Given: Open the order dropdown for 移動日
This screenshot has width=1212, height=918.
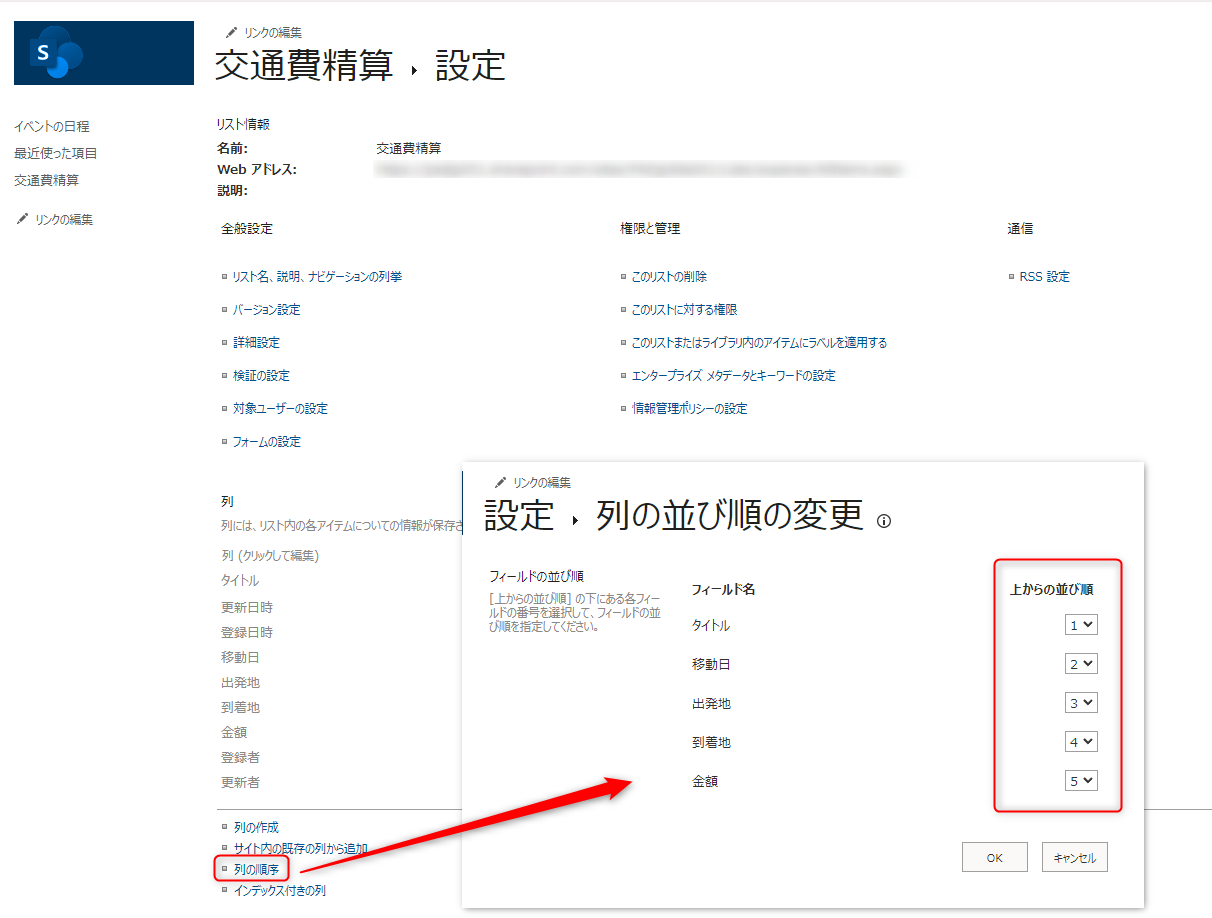Looking at the screenshot, I should pos(1081,664).
